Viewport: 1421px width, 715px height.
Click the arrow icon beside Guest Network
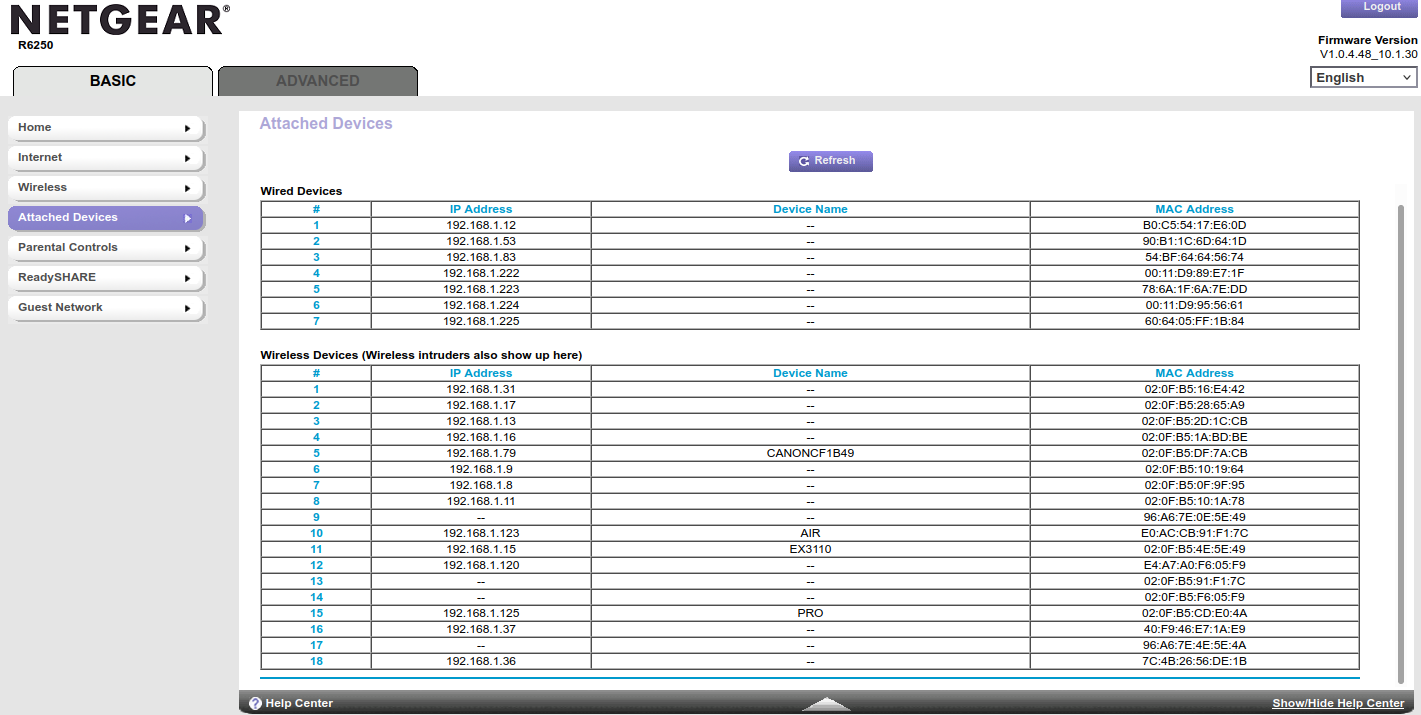coord(187,308)
